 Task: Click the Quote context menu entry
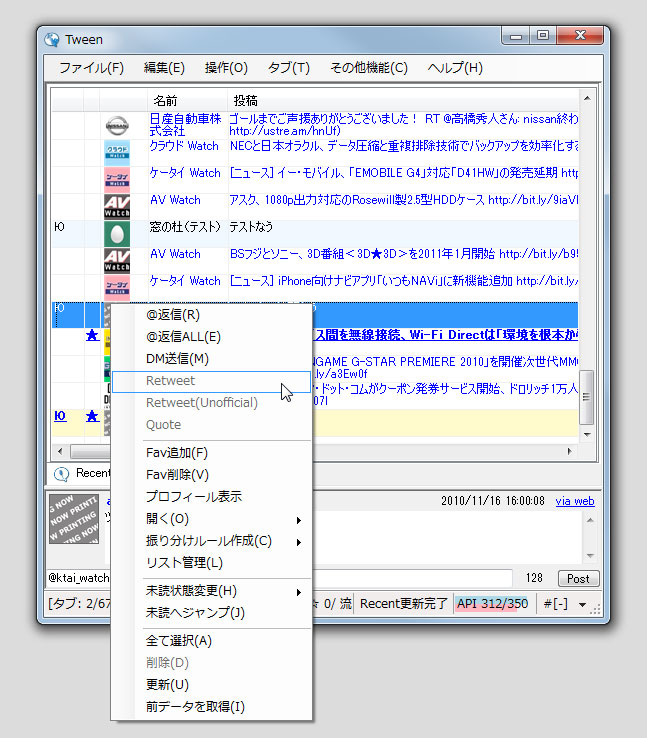click(211, 425)
